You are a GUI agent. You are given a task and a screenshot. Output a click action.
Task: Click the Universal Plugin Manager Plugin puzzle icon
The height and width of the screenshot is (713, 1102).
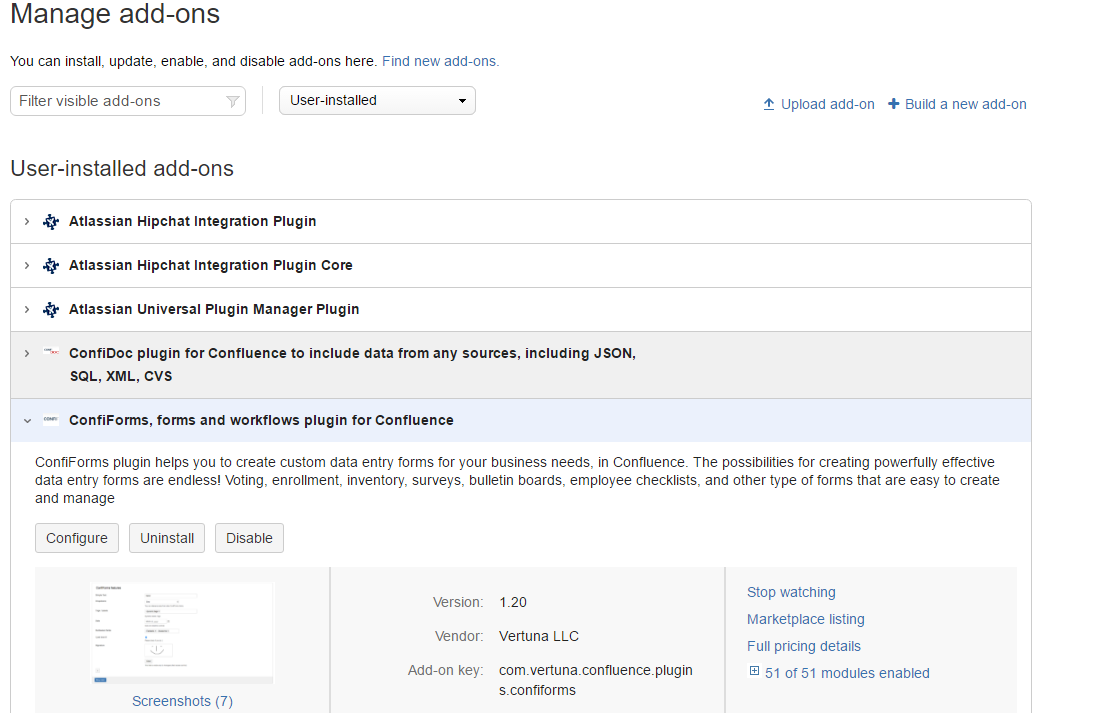tap(51, 310)
